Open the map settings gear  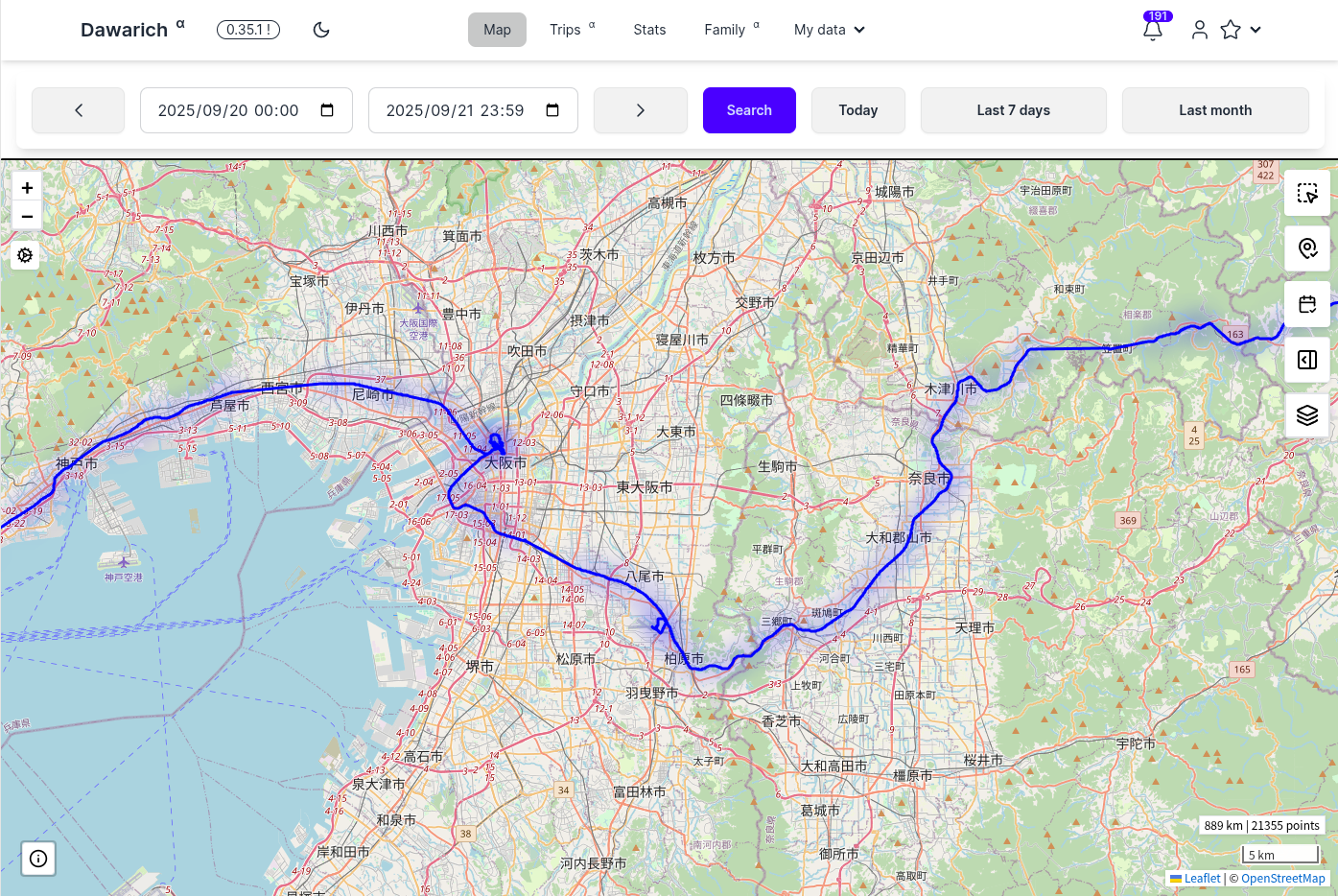[24, 255]
